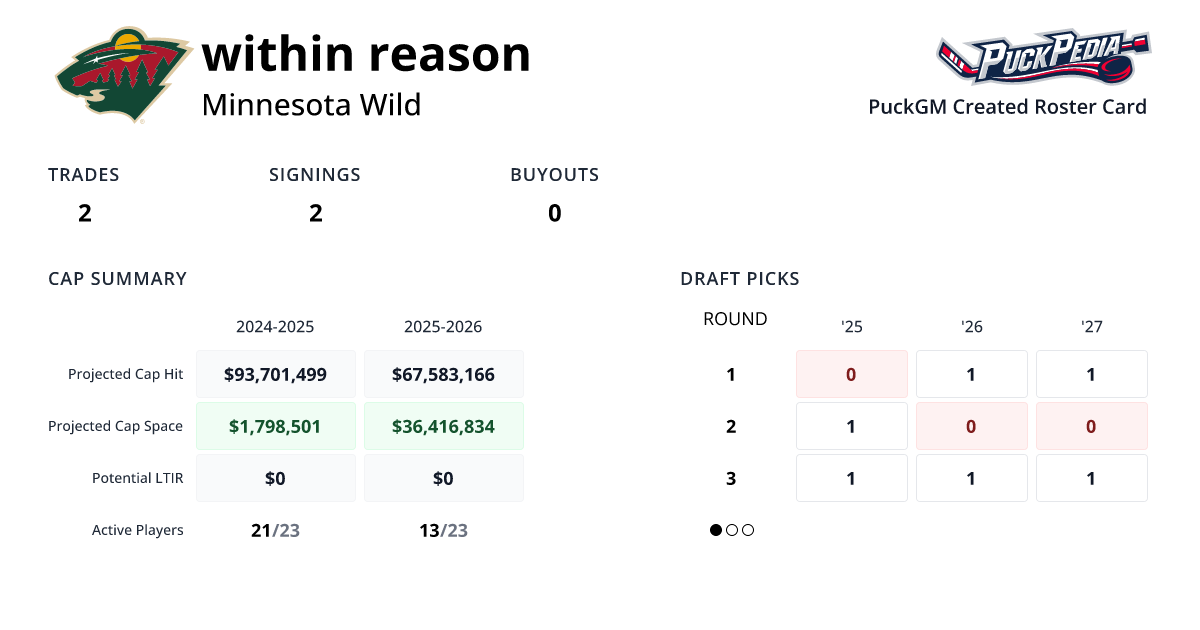
Task: Click the 2027 first-round pick cell
Action: [1092, 375]
